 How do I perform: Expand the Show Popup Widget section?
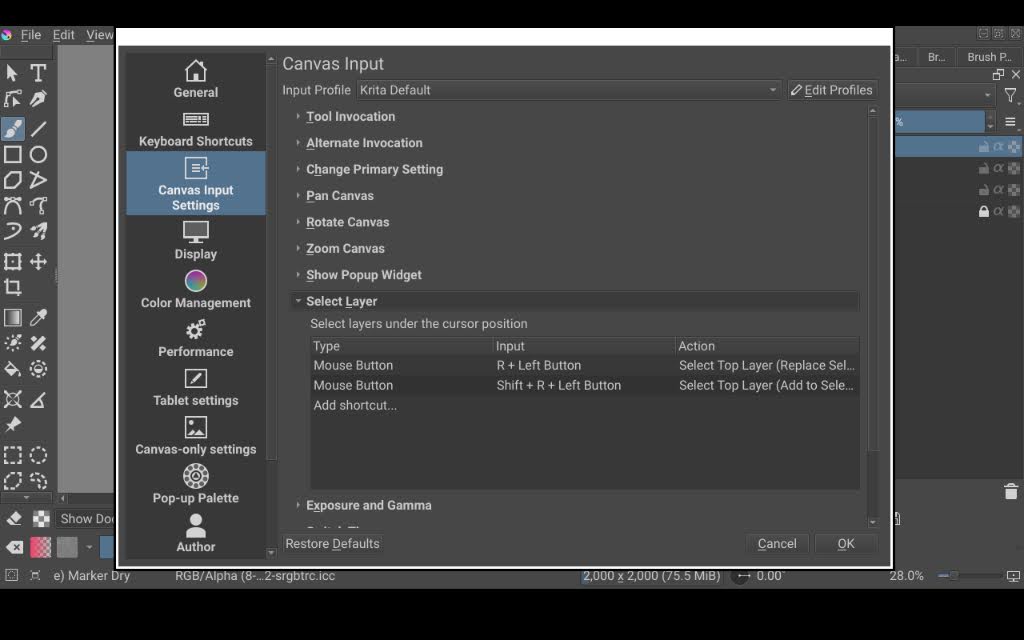click(364, 275)
